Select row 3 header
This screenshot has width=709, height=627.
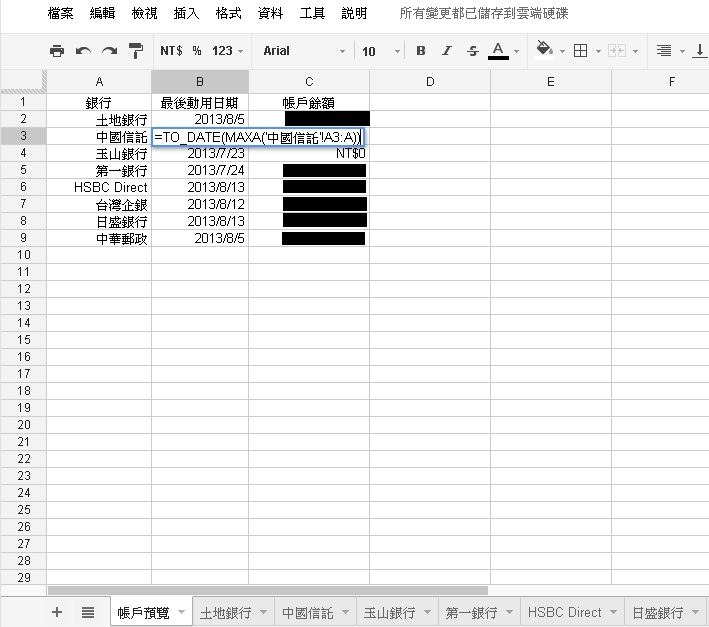pyautogui.click(x=24, y=136)
